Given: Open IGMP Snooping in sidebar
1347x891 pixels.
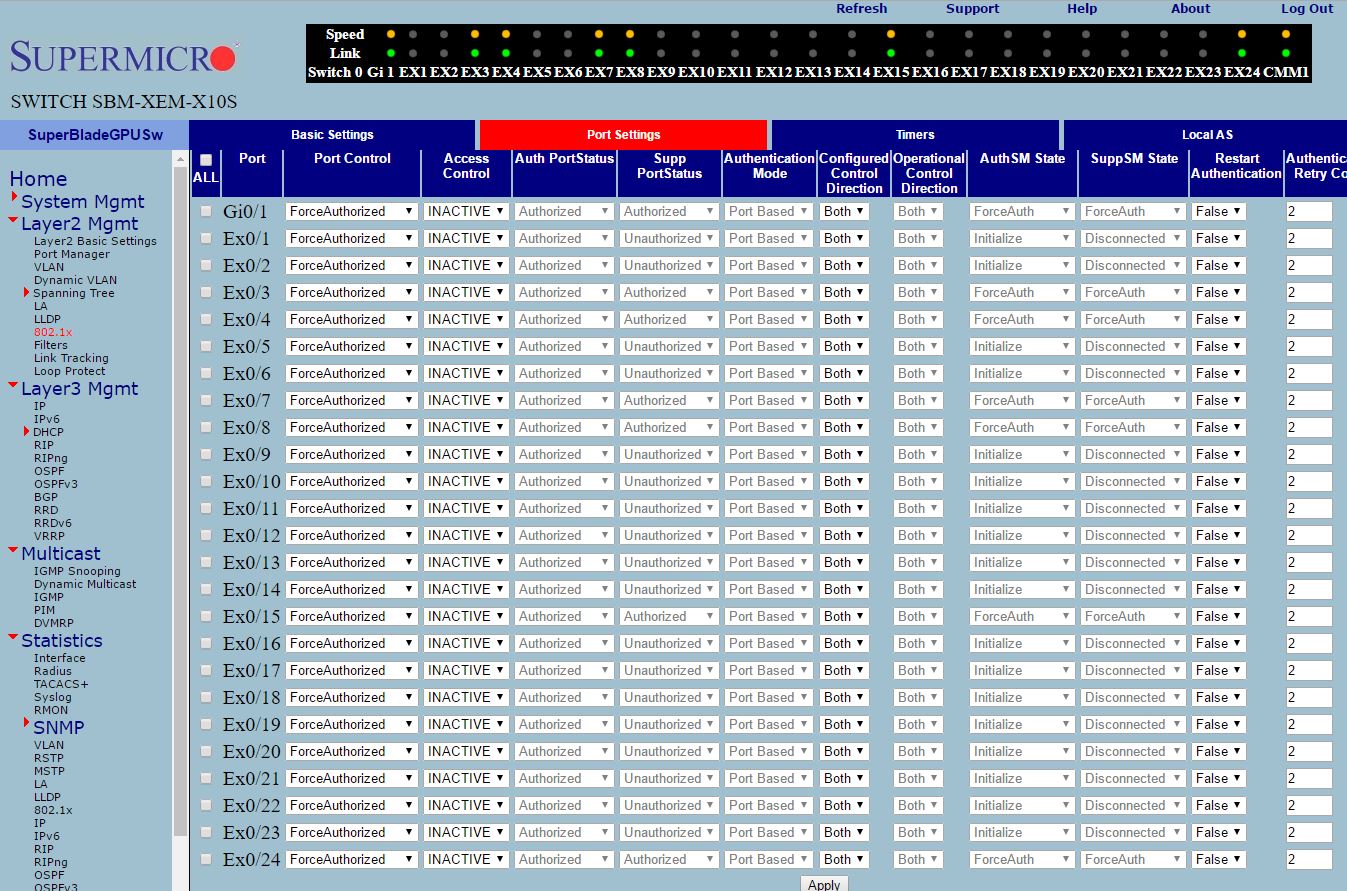Looking at the screenshot, I should (x=77, y=571).
